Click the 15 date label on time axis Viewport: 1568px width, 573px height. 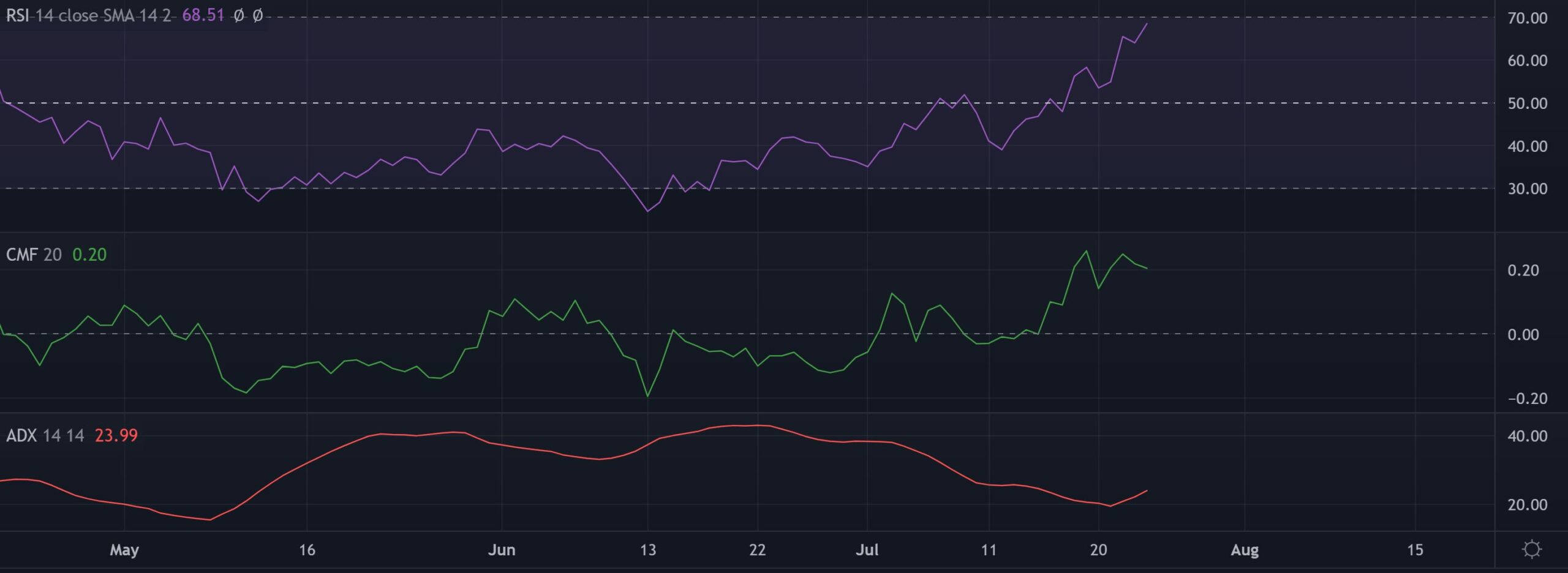1415,550
